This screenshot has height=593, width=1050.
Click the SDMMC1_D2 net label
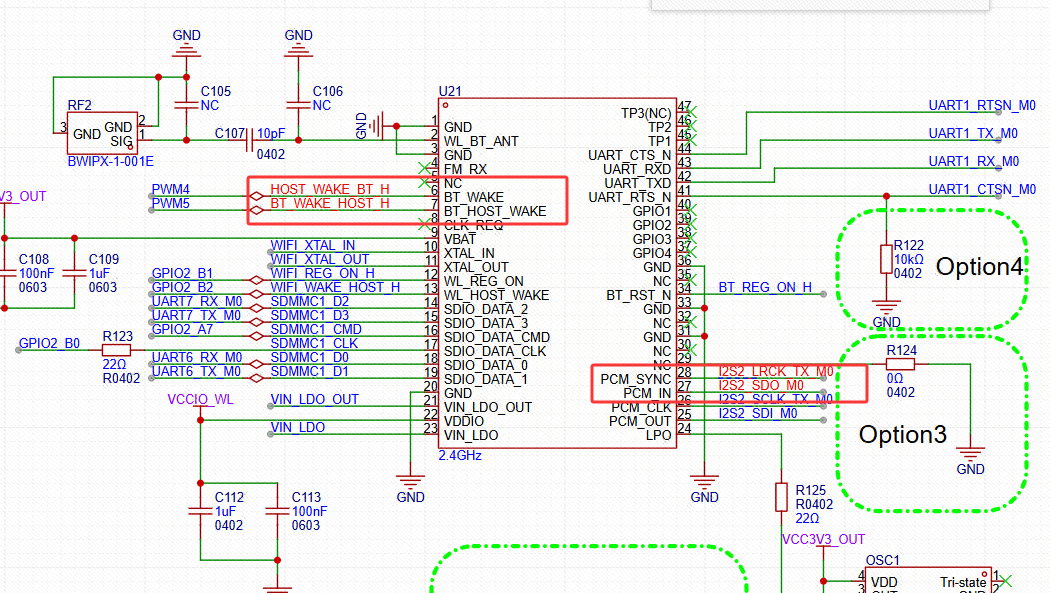(x=309, y=301)
